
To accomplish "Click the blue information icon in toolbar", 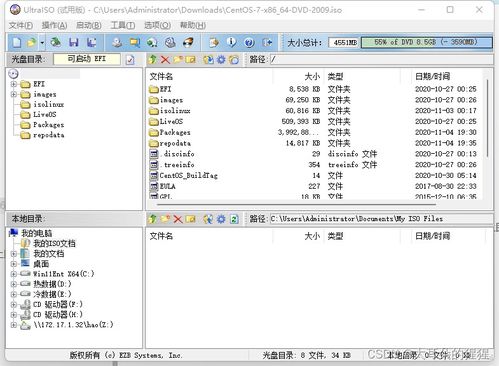I will (231, 42).
